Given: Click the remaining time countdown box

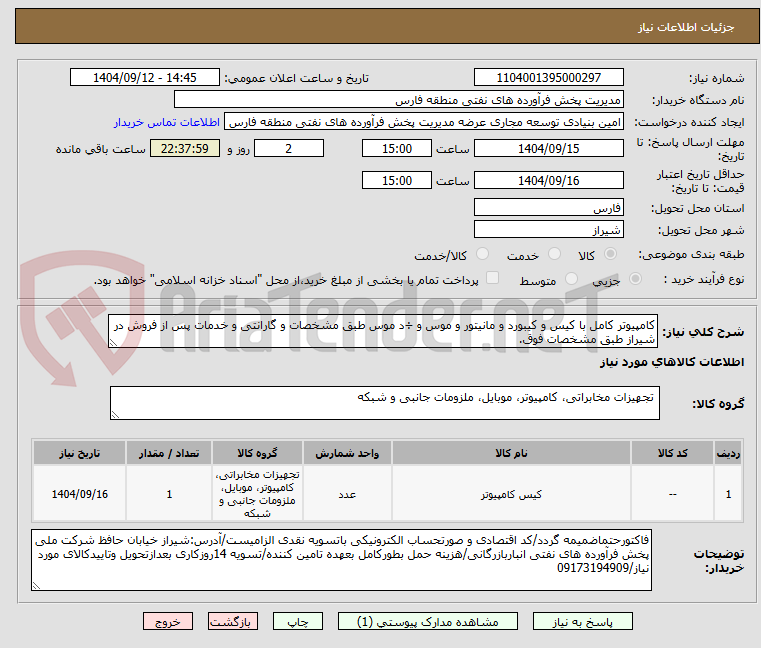Looking at the screenshot, I should [184, 149].
